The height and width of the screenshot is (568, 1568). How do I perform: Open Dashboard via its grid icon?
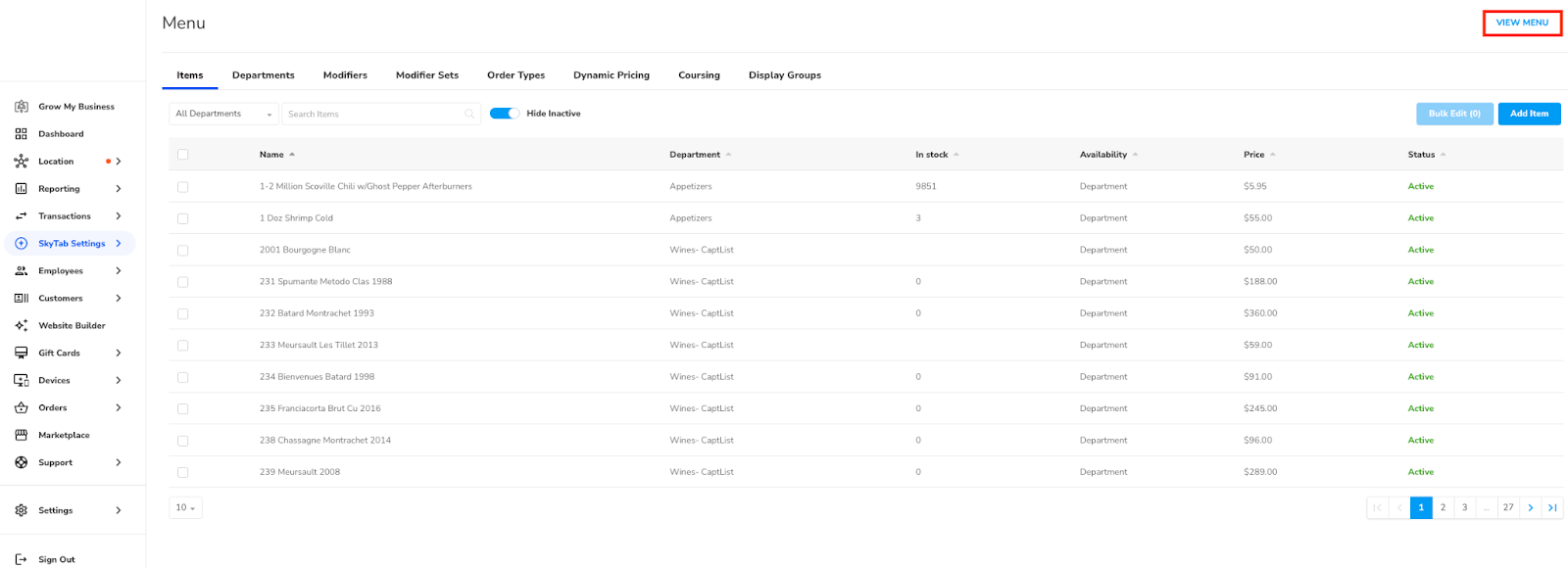(x=22, y=134)
